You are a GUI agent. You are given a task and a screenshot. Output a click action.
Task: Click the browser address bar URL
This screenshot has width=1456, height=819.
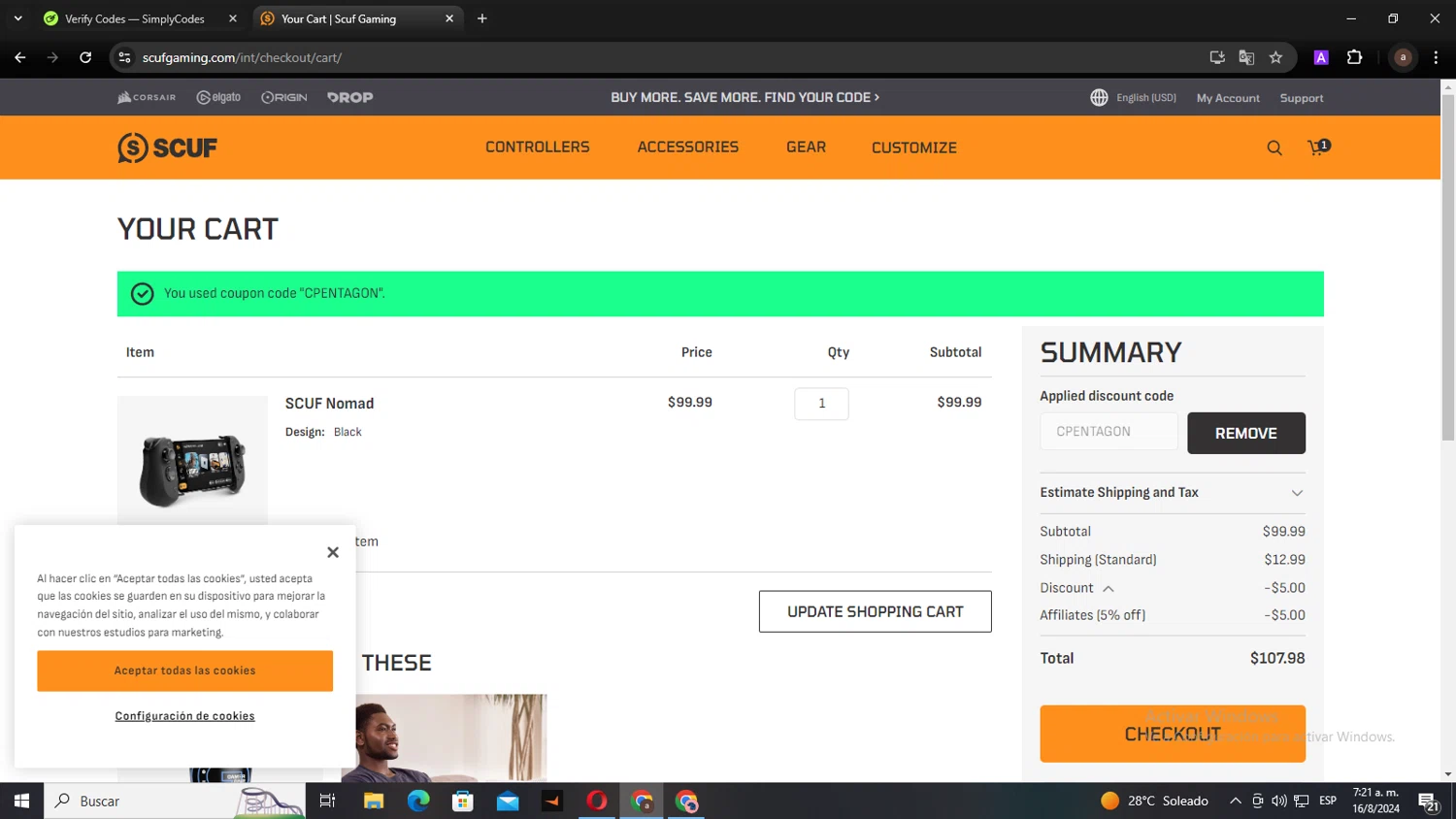(x=243, y=57)
